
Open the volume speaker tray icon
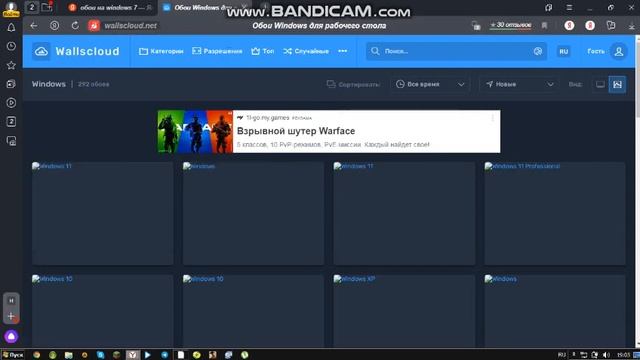click(x=606, y=355)
